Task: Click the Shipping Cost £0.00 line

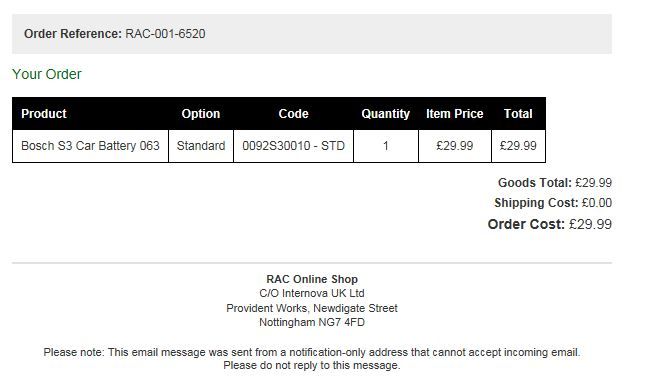Action: (x=553, y=203)
